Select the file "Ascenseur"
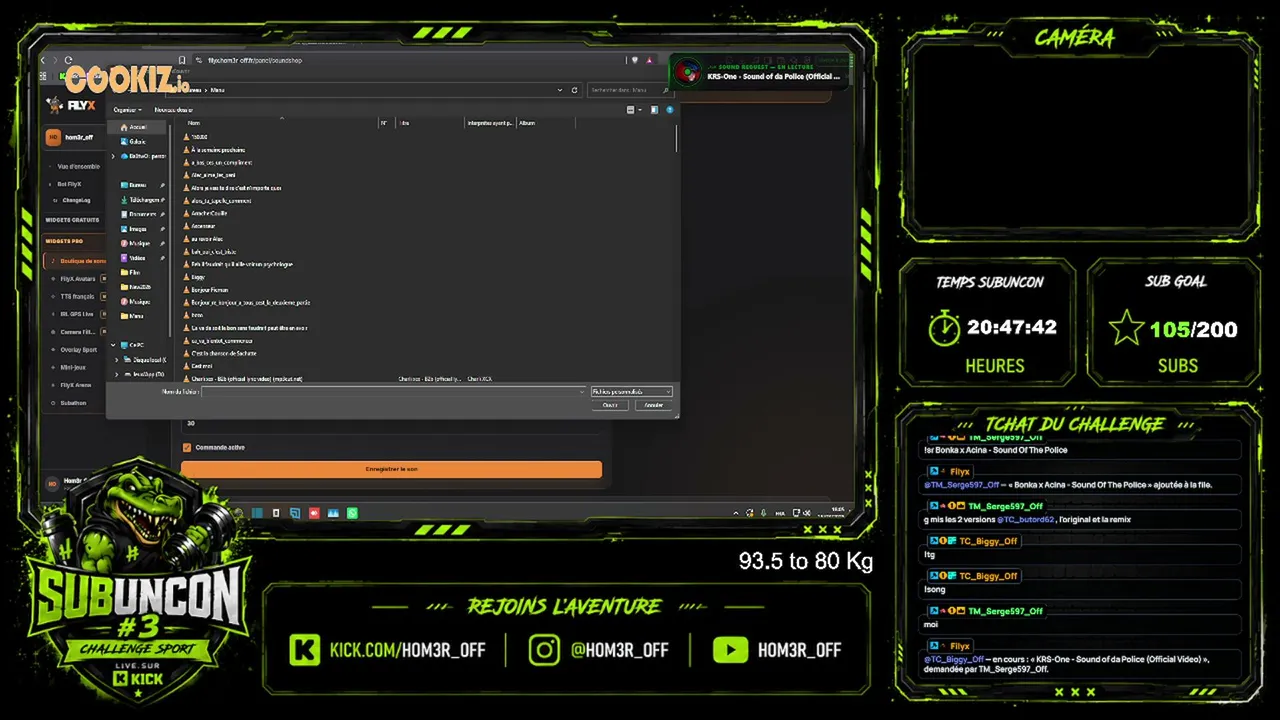 pos(204,226)
